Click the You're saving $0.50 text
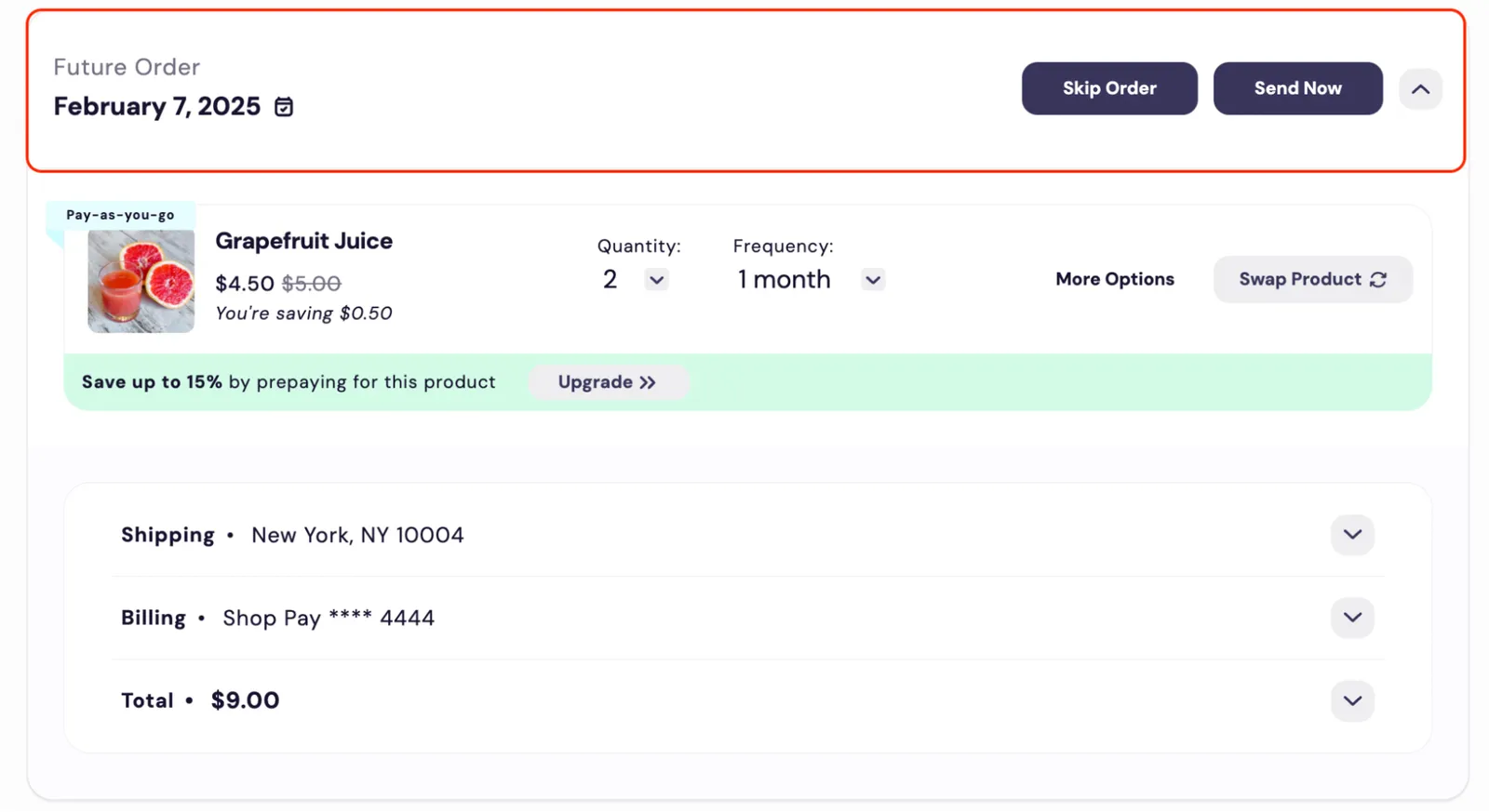1489x812 pixels. [x=303, y=313]
